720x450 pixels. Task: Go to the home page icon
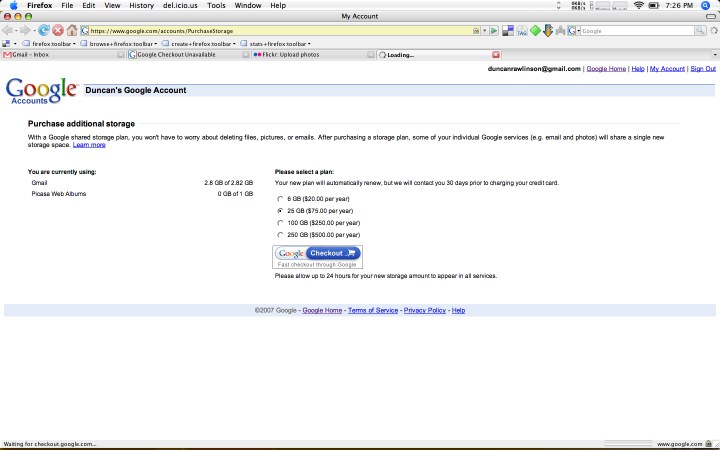tap(72, 31)
